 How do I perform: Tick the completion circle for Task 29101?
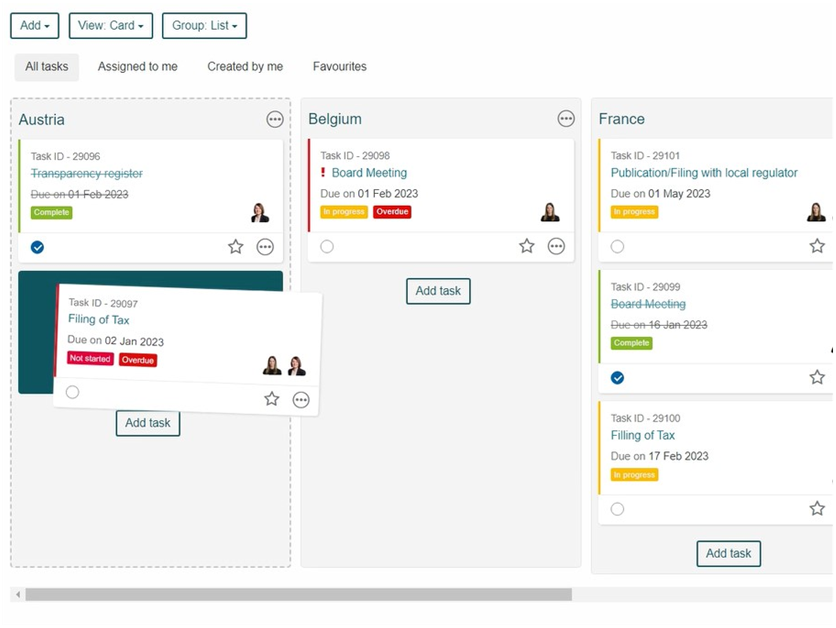617,246
